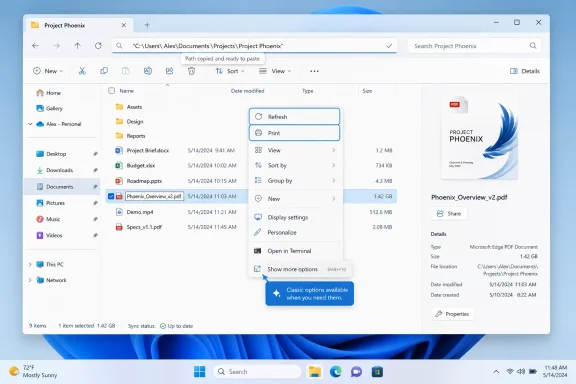Click the Project Brief.docx file icon
Image resolution: width=576 pixels, height=384 pixels.
119,150
